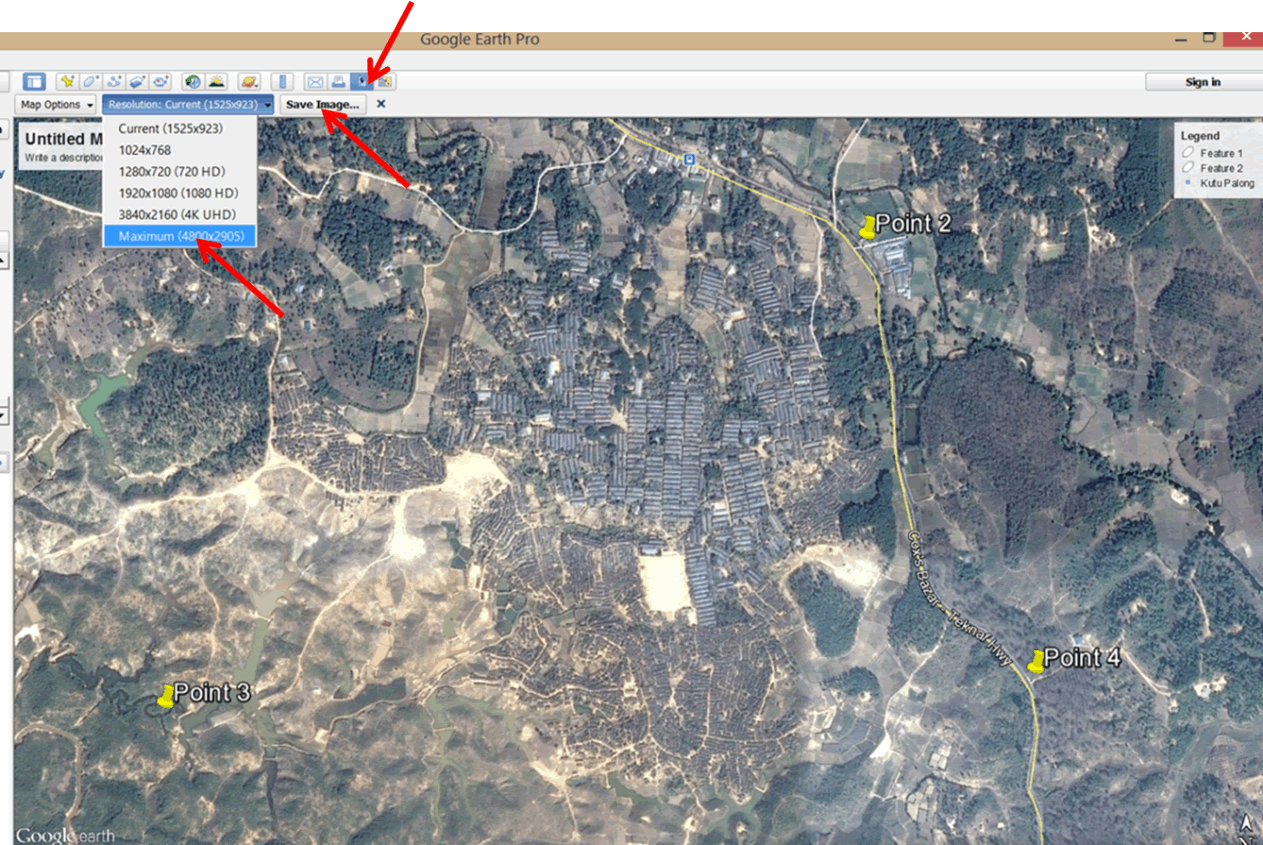Click the Google Earth Pro window title
Screen dimensions: 1263x845
coord(480,39)
